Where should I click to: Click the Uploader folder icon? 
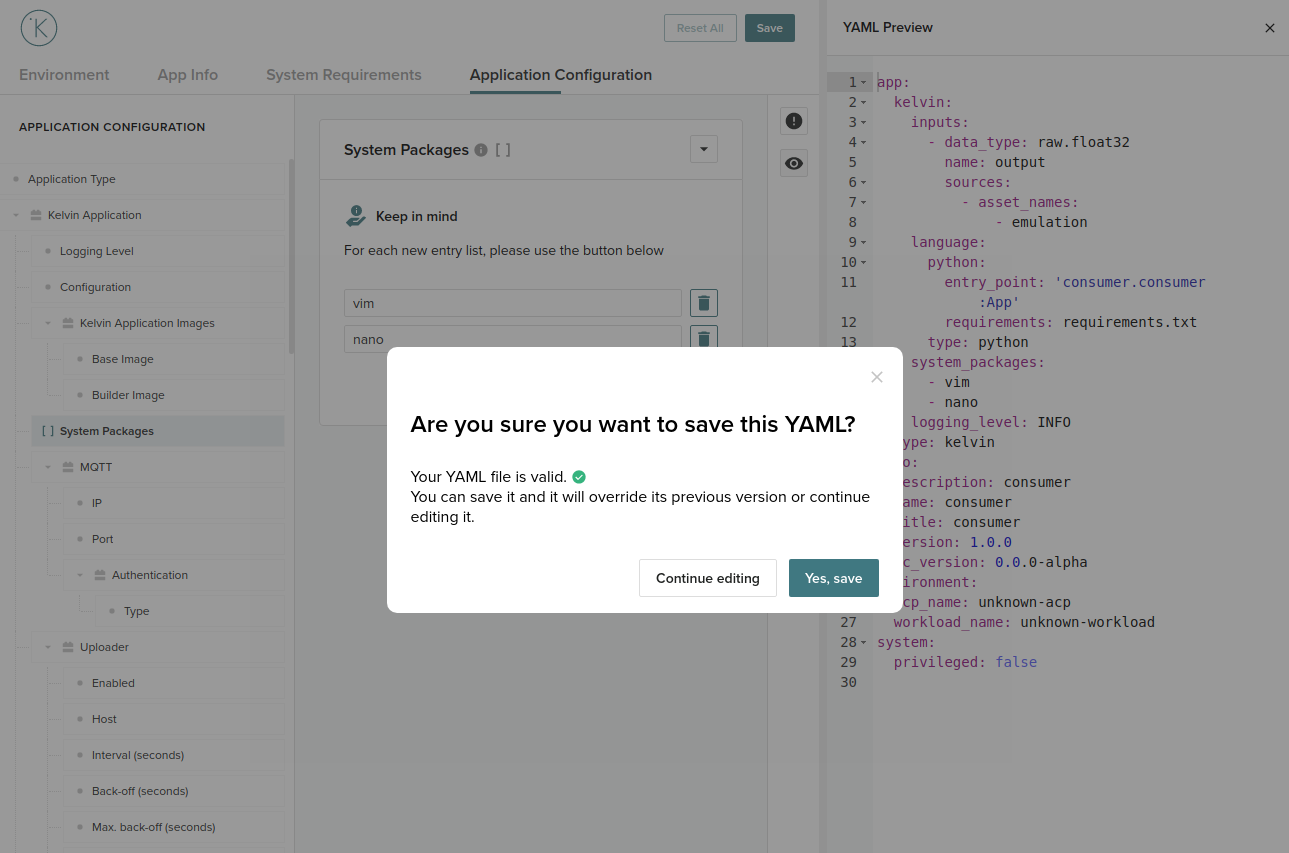pyautogui.click(x=68, y=647)
